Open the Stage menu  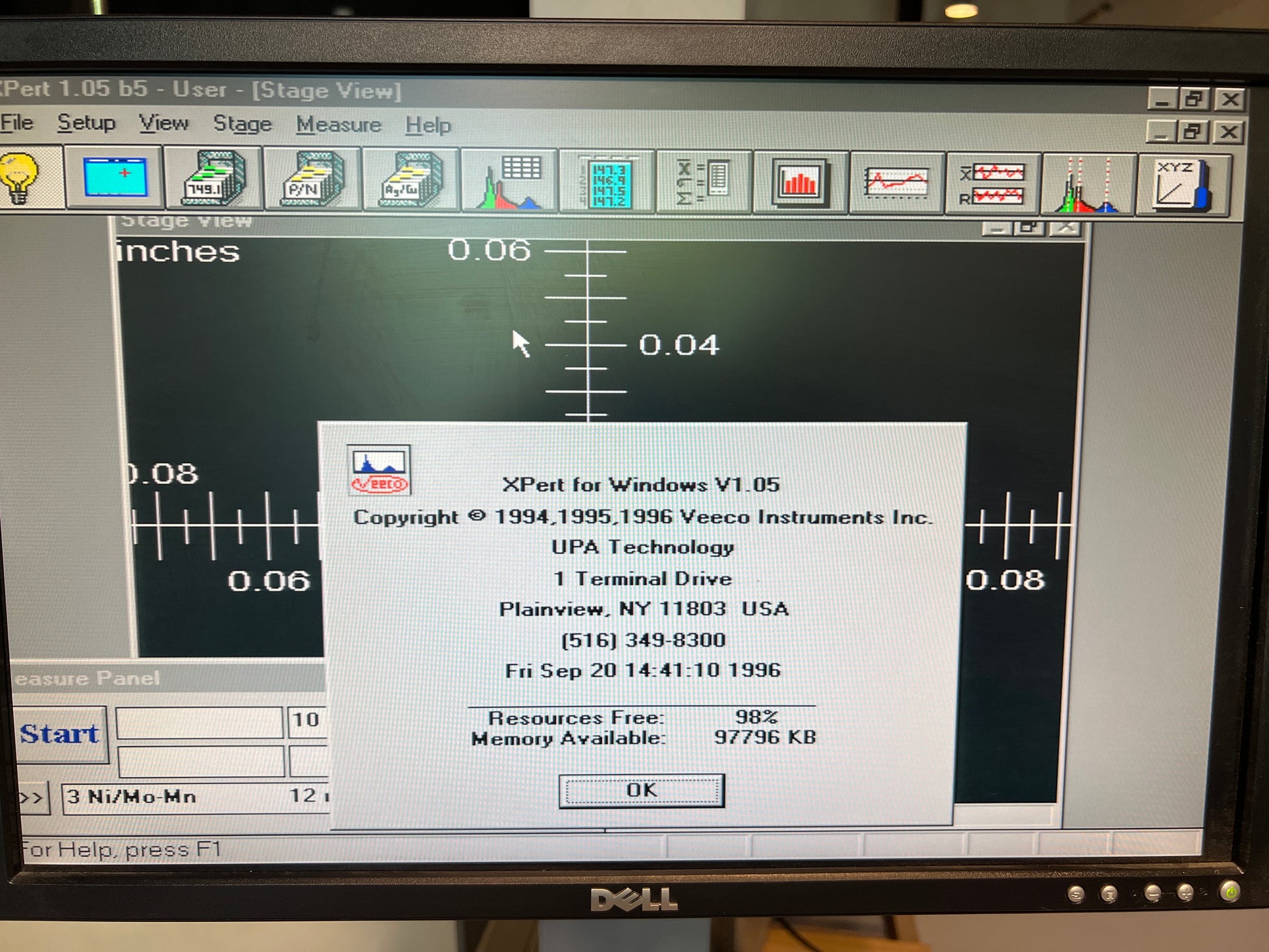pos(242,124)
